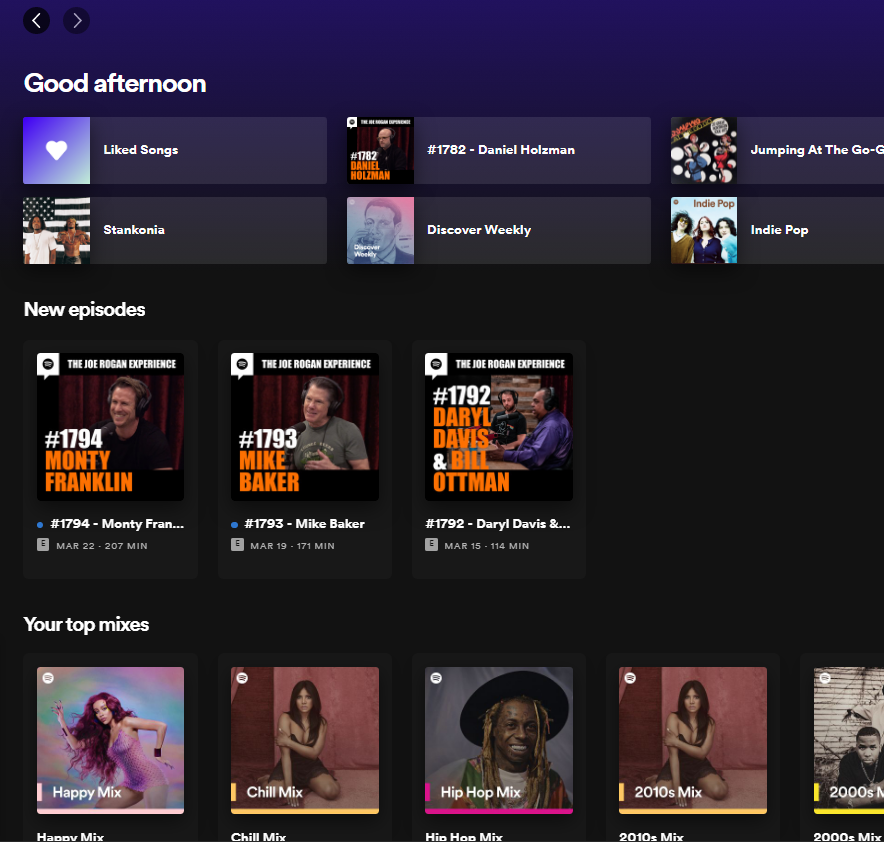Open the Stankonia album shortcut
The width and height of the screenshot is (884, 842).
pos(175,231)
